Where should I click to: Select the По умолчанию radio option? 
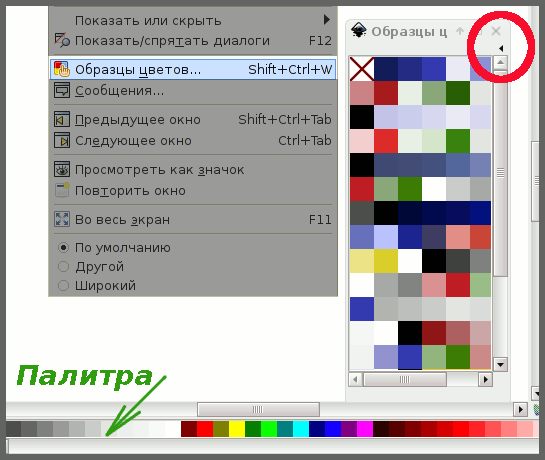click(x=63, y=248)
